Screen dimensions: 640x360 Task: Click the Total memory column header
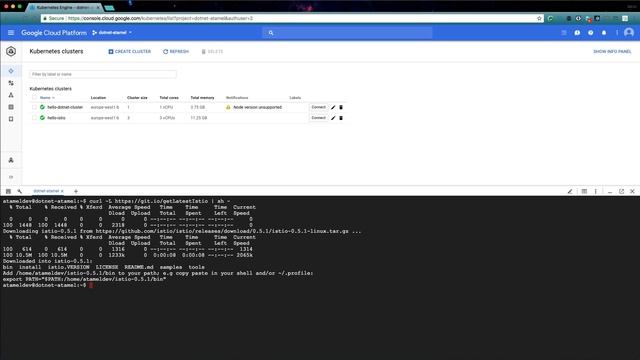click(202, 98)
